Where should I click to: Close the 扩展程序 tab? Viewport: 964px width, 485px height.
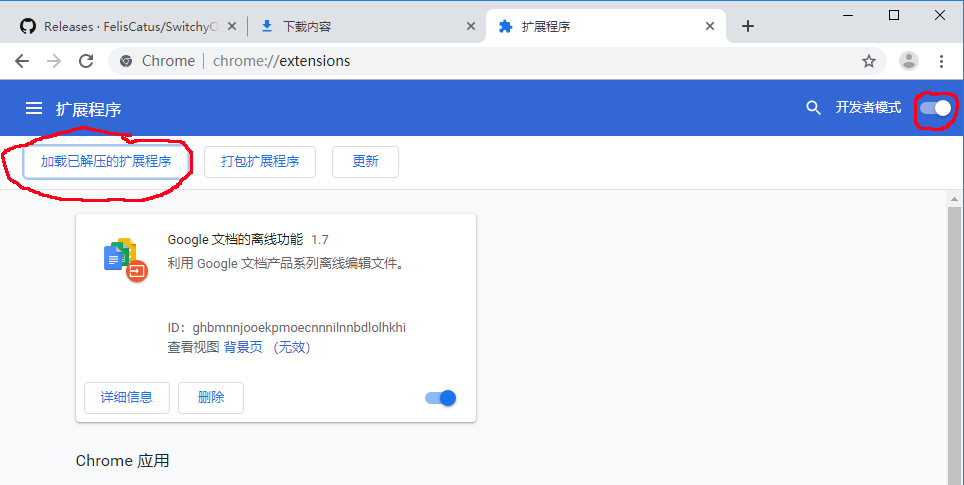click(x=709, y=26)
